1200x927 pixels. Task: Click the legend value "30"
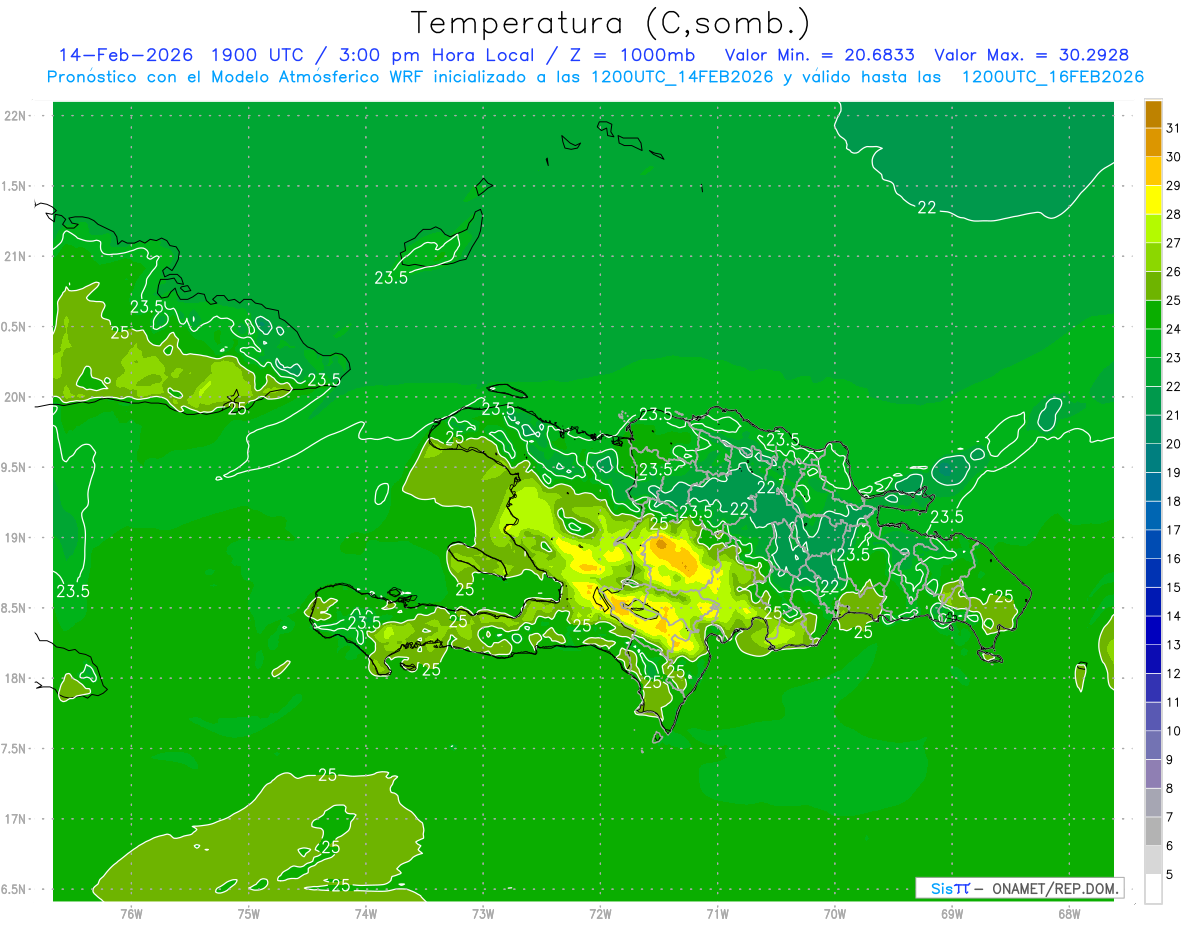coord(1174,157)
